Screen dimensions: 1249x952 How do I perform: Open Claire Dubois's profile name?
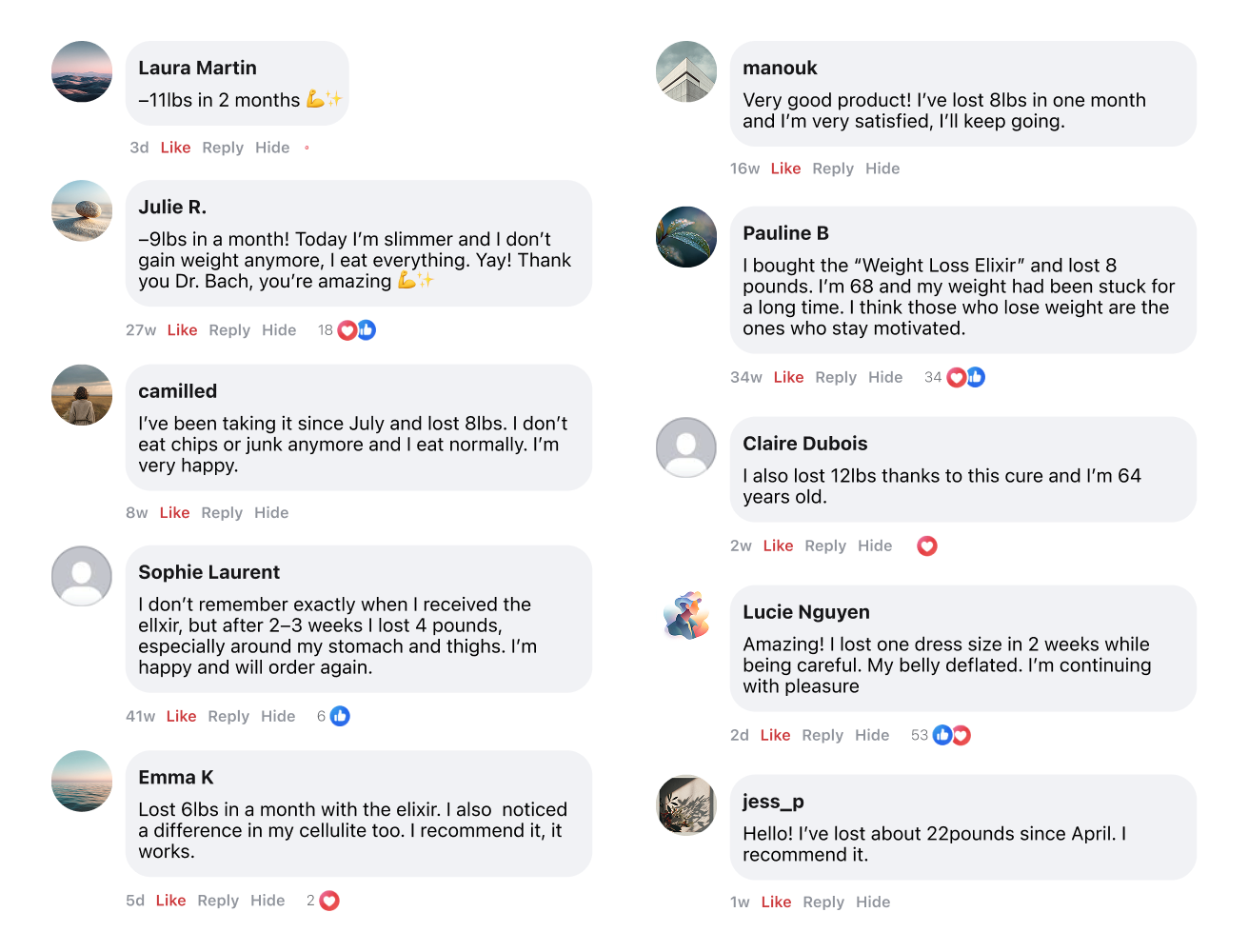[x=805, y=444]
